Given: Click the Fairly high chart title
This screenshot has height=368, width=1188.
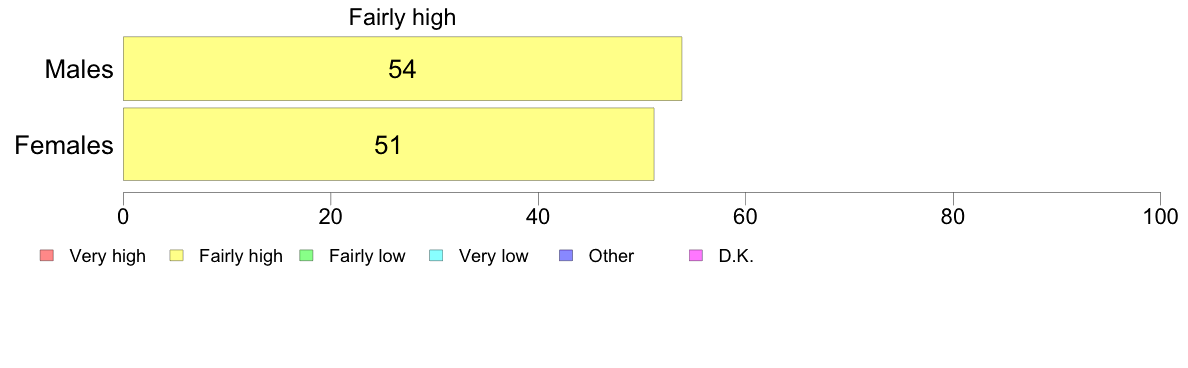Looking at the screenshot, I should pos(402,17).
